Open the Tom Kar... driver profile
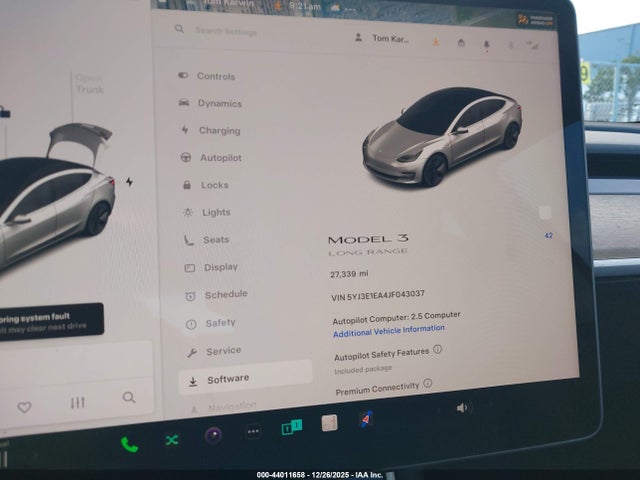 tap(382, 38)
